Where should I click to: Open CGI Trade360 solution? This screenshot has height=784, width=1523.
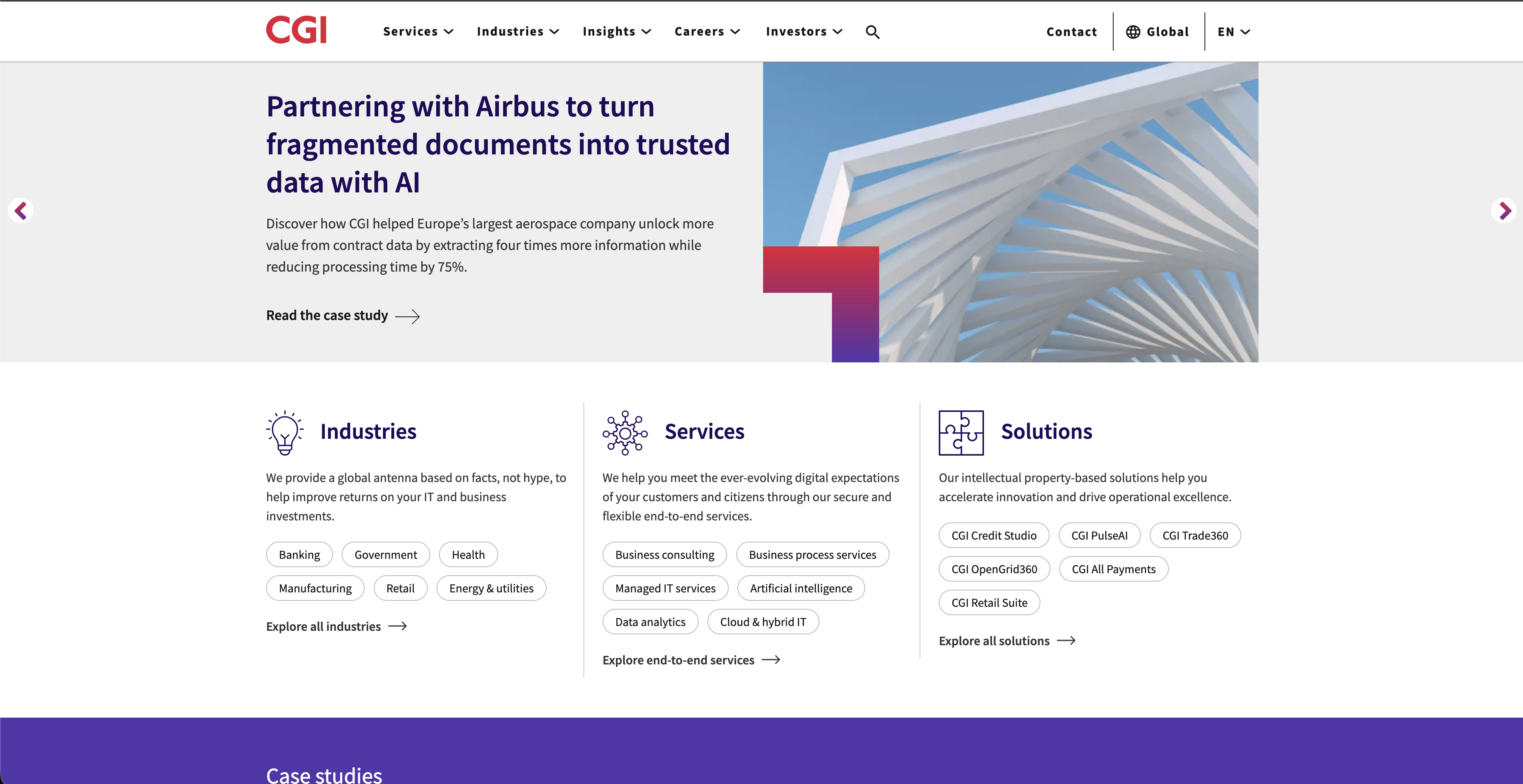click(x=1195, y=535)
